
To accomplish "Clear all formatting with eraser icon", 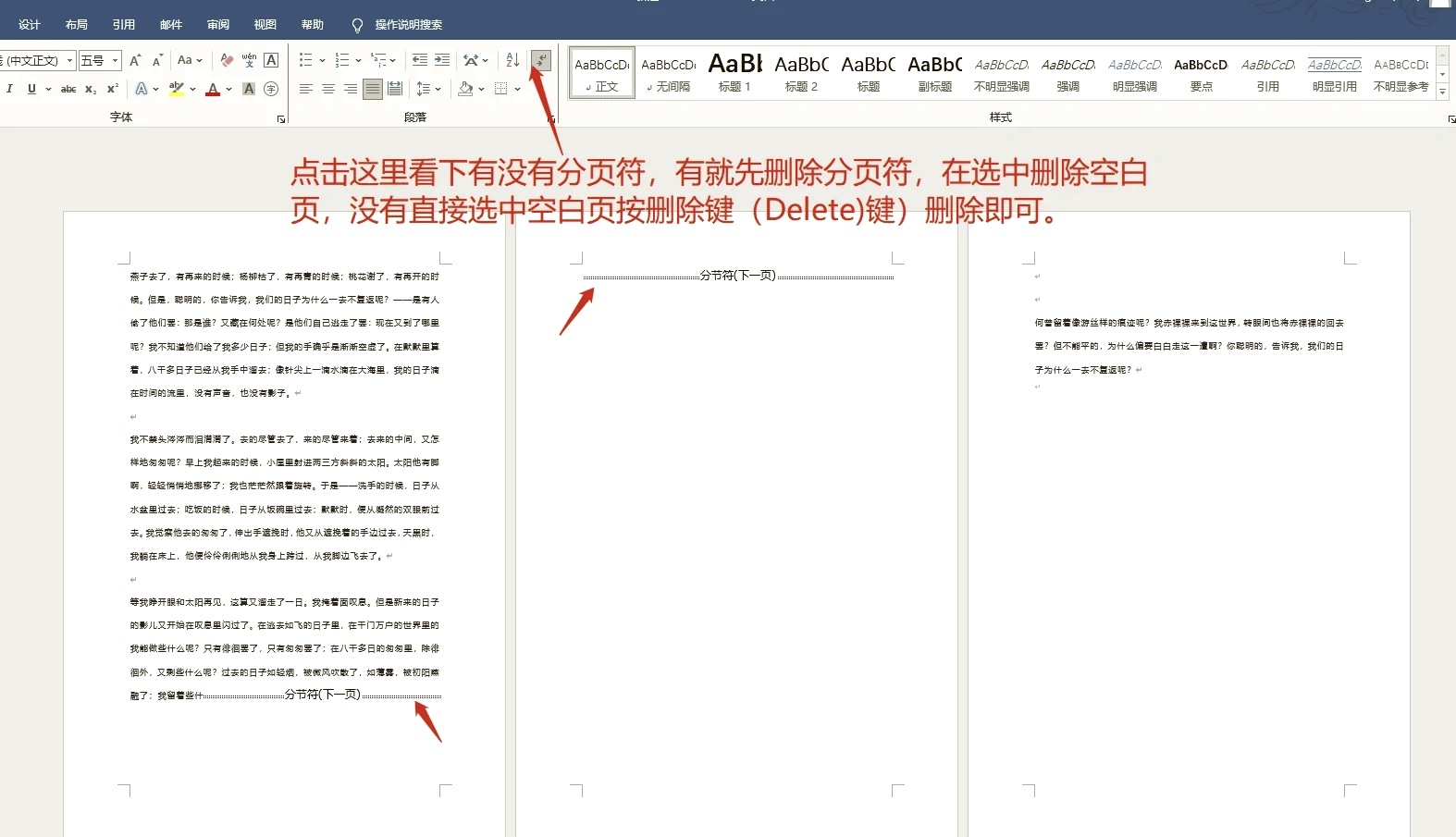I will (227, 60).
